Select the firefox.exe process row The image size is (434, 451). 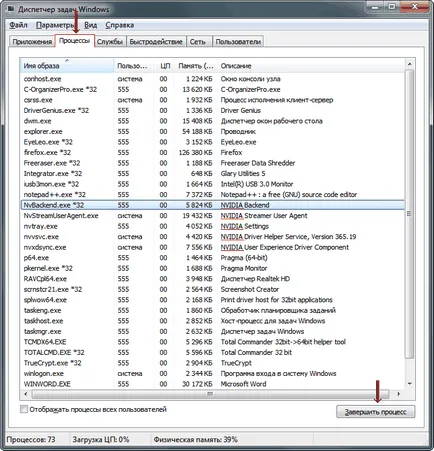[x=212, y=152]
